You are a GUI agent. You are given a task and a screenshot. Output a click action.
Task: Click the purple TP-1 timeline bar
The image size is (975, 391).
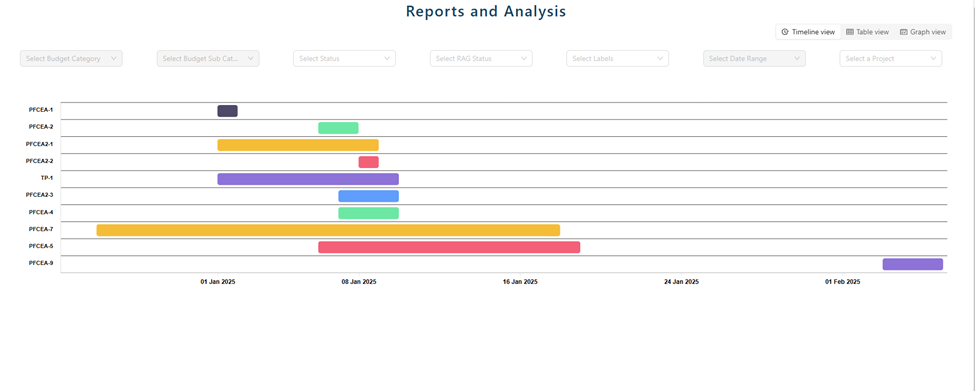click(308, 179)
